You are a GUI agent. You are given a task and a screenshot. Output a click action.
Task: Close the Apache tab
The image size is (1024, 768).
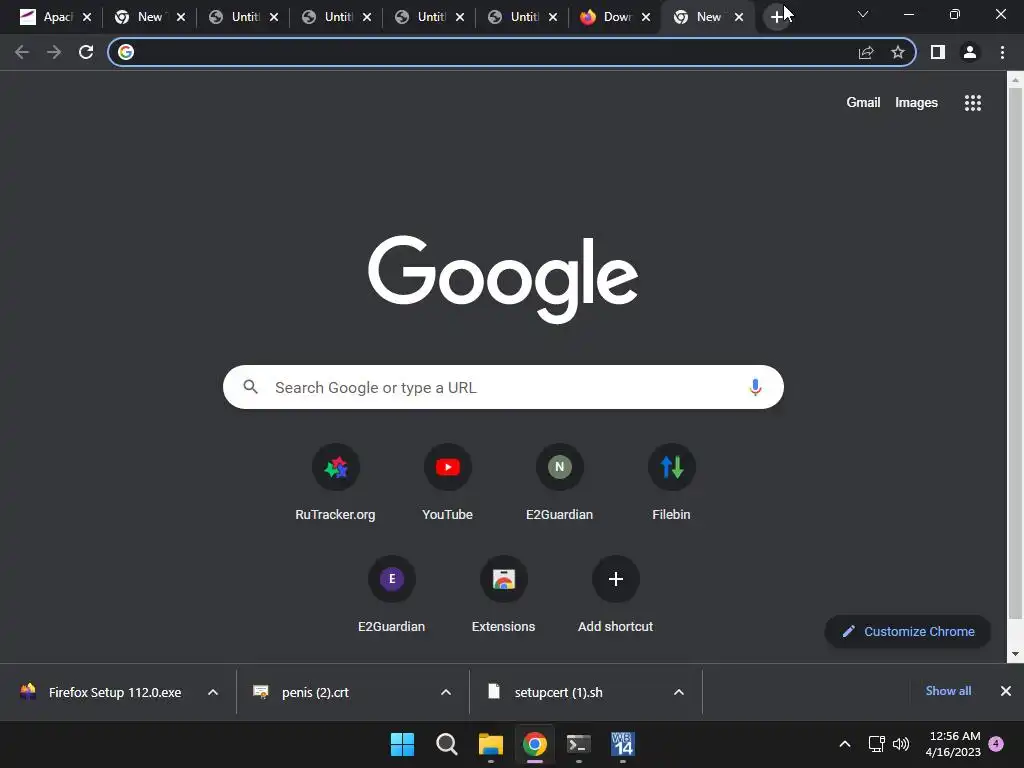[87, 18]
